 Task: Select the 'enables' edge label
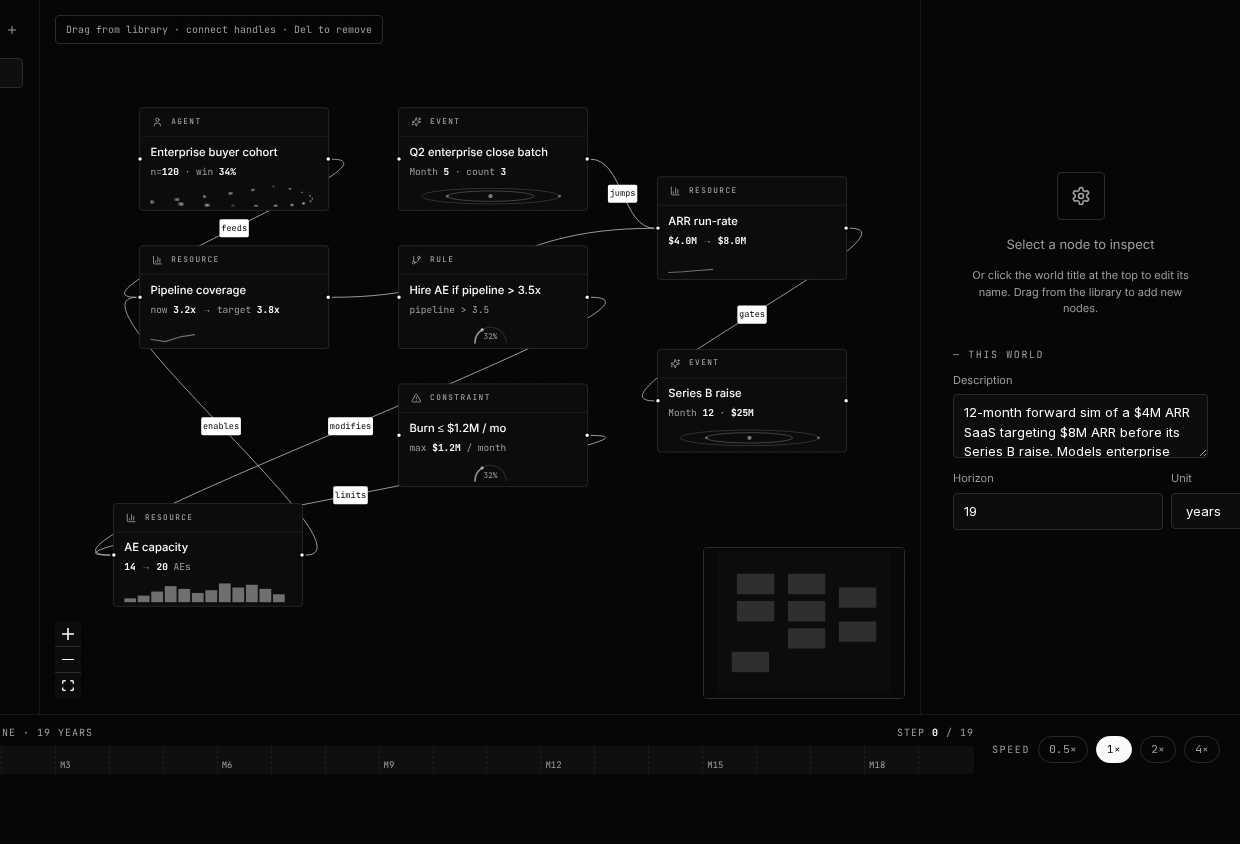click(x=221, y=426)
